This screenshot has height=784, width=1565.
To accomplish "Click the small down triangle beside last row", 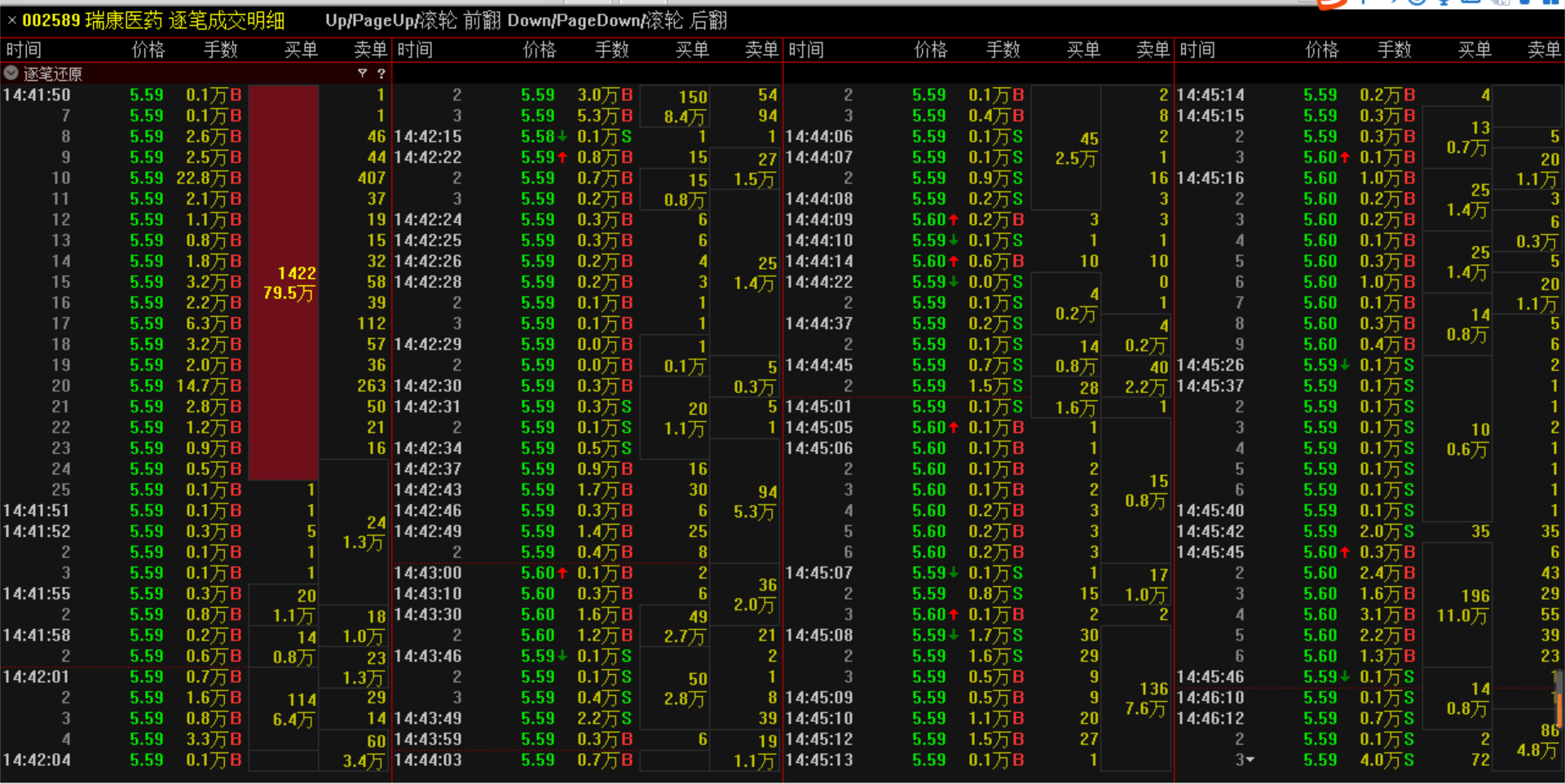I will coord(1250,760).
